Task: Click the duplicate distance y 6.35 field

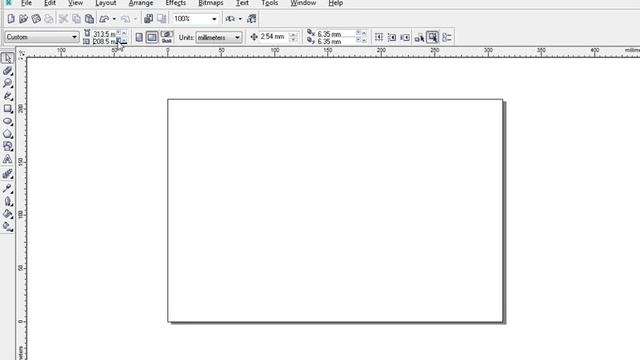Action: [336, 41]
